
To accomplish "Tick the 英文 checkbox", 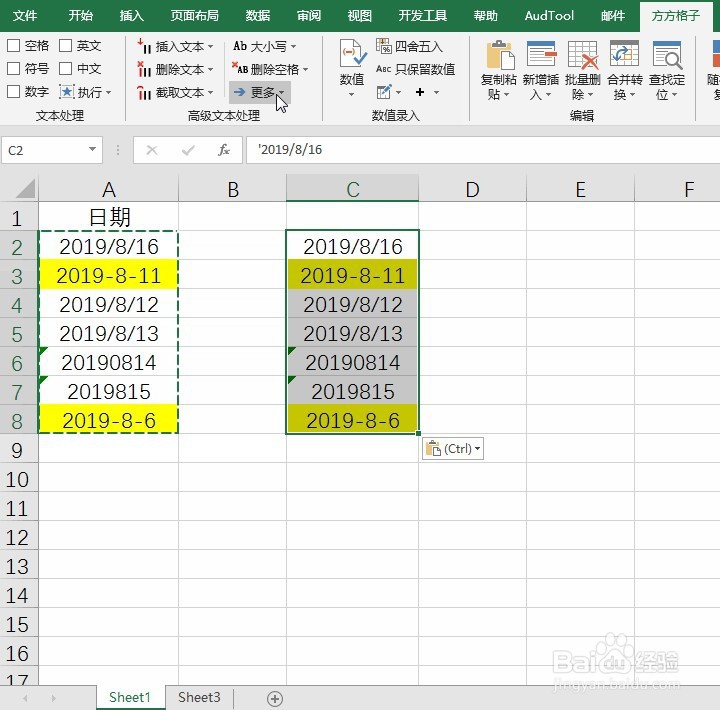I will [x=66, y=45].
